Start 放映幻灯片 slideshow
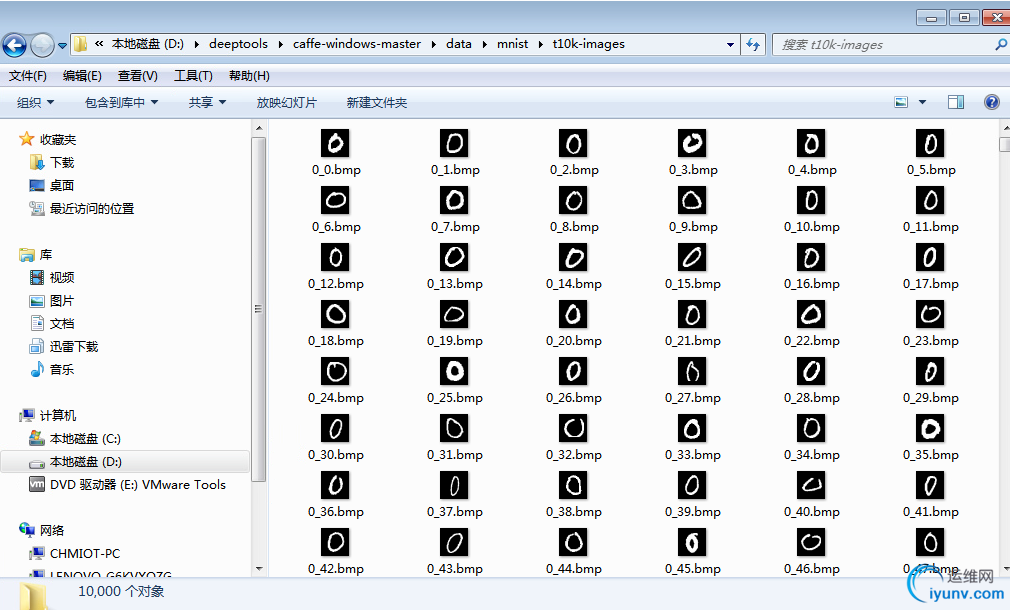Image resolution: width=1010 pixels, height=610 pixels. (x=287, y=102)
